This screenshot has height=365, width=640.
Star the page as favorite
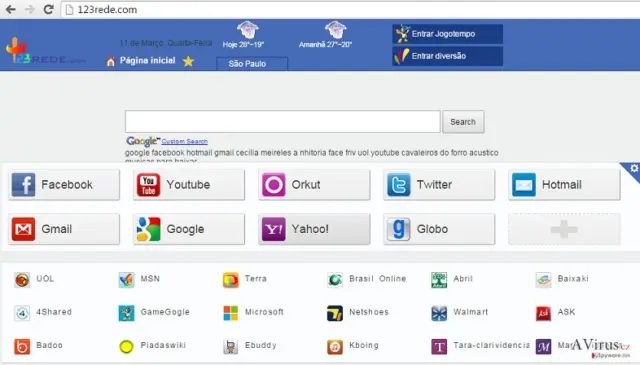(188, 61)
